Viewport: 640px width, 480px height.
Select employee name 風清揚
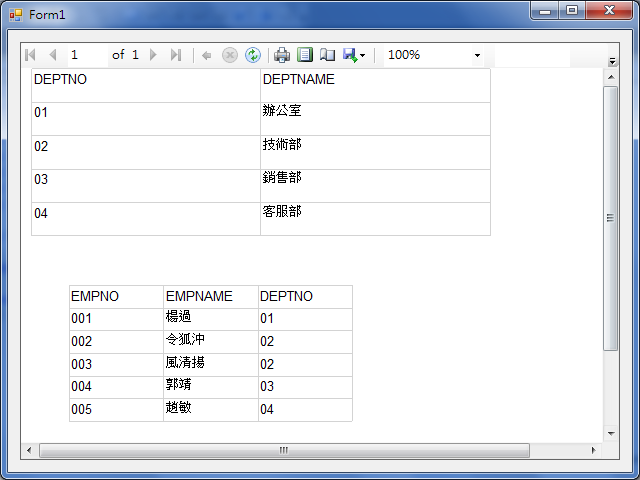point(211,365)
